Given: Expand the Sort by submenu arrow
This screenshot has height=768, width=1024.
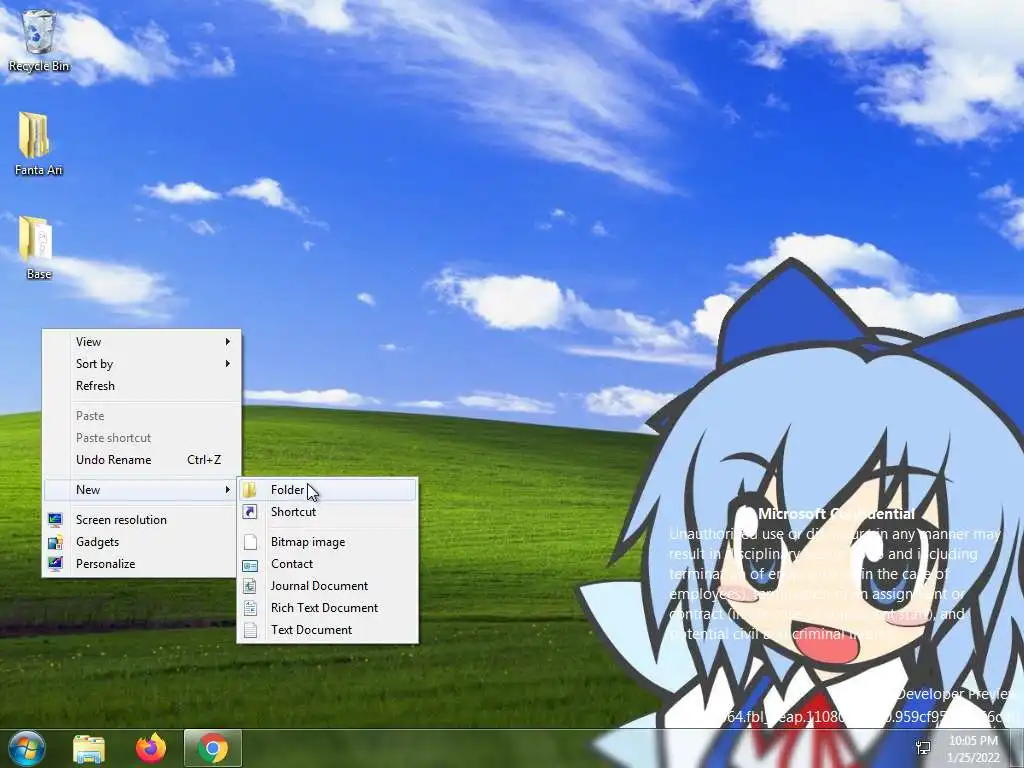Looking at the screenshot, I should click(227, 364).
